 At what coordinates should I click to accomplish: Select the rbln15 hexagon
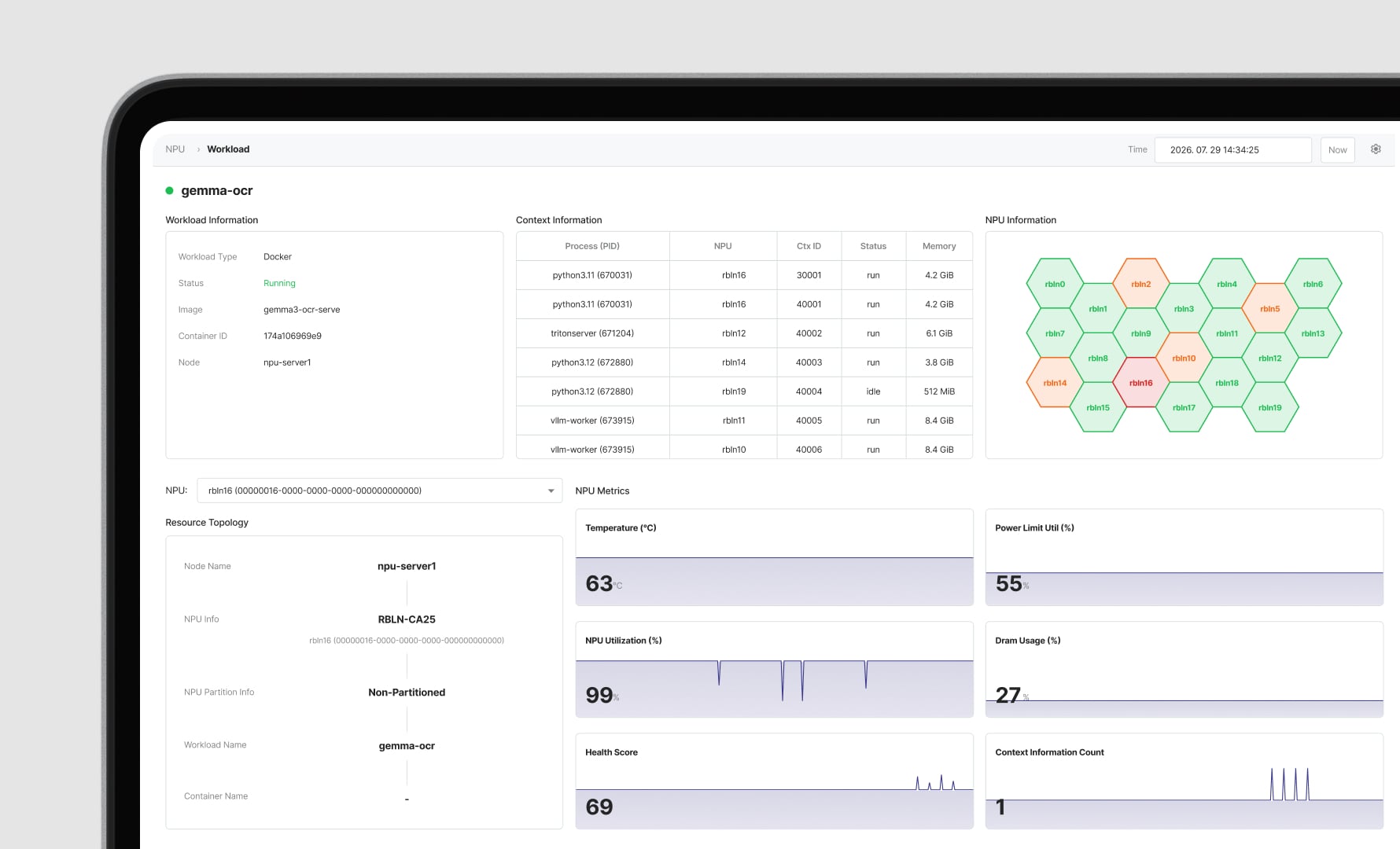coord(1098,407)
